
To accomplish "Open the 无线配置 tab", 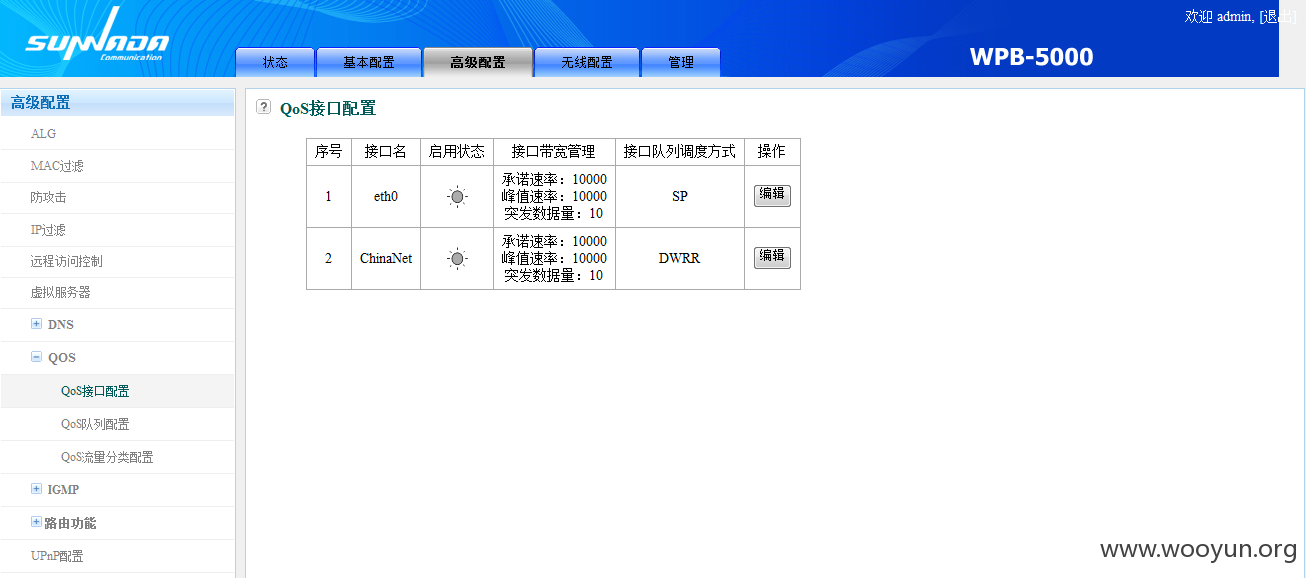I will (587, 62).
